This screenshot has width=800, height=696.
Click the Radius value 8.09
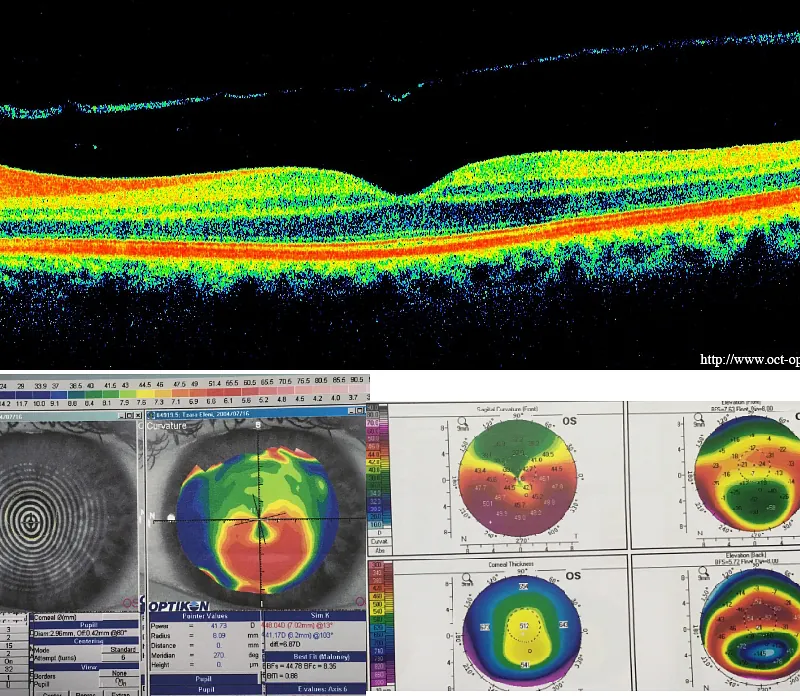[x=219, y=636]
